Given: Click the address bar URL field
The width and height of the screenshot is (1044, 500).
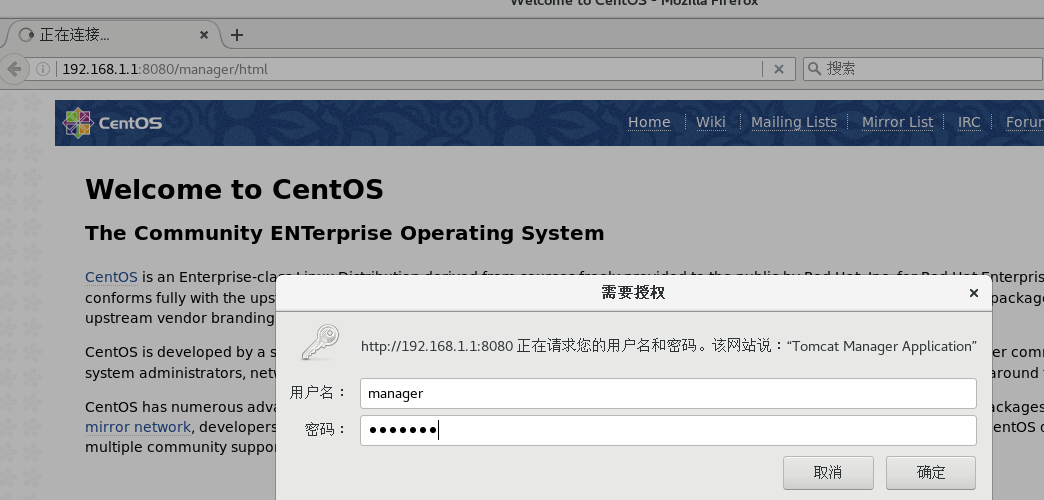Looking at the screenshot, I should pos(411,69).
